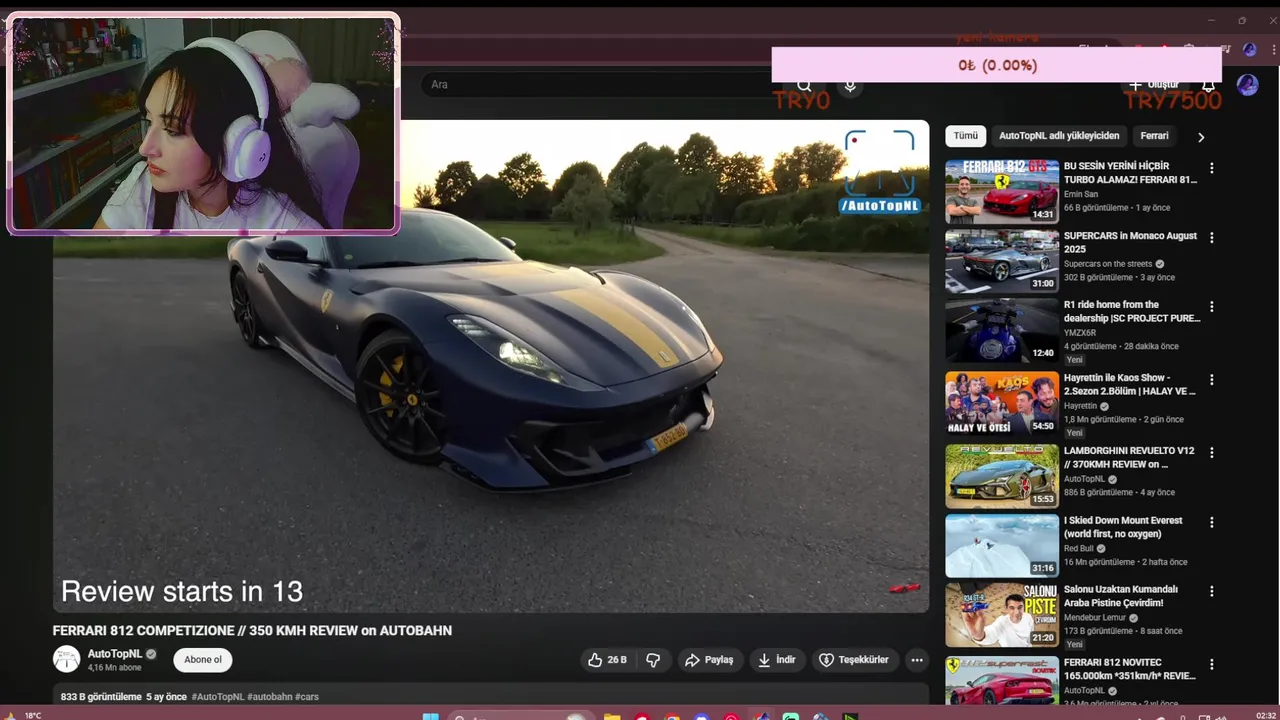Click 'Red Bull' channel name
Viewport: 1280px width, 720px height.
1079,548
